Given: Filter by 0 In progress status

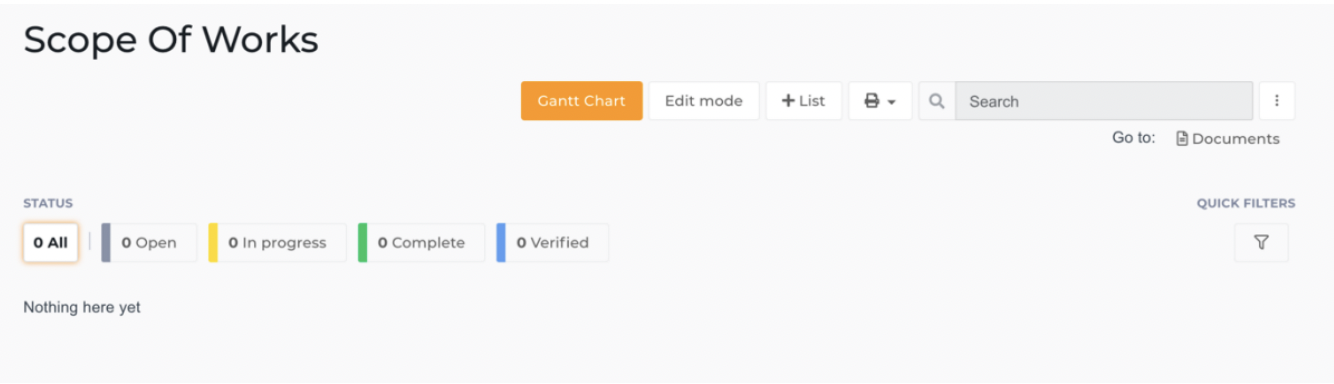Looking at the screenshot, I should (x=277, y=243).
